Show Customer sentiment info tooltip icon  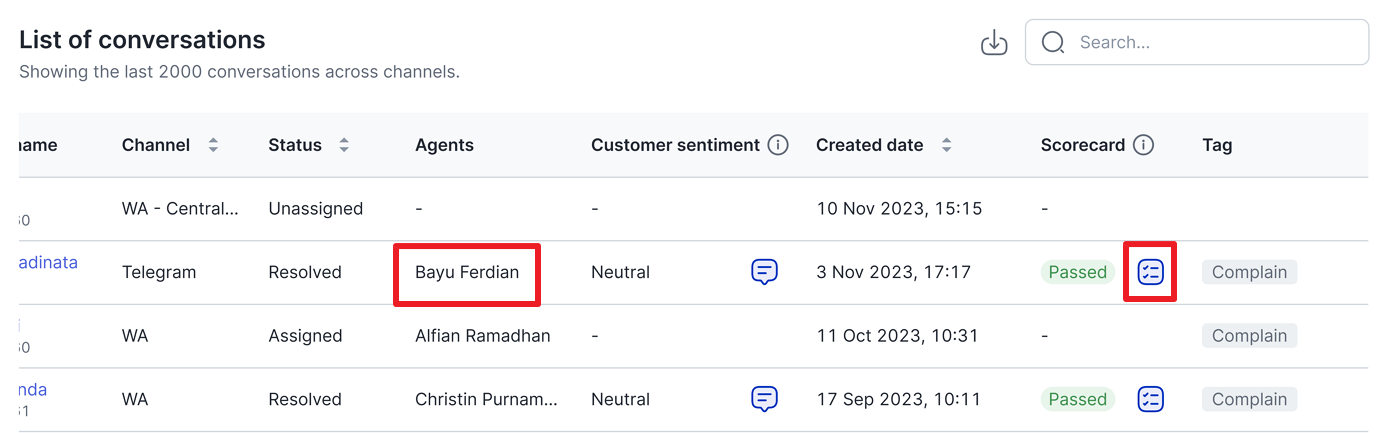[778, 145]
